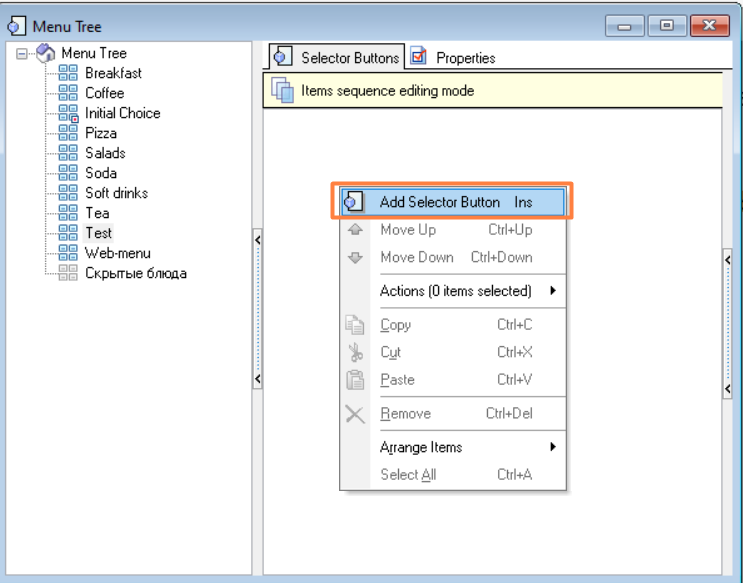Select the Soft drinks tree item
Image resolution: width=743 pixels, height=583 pixels.
click(x=116, y=193)
